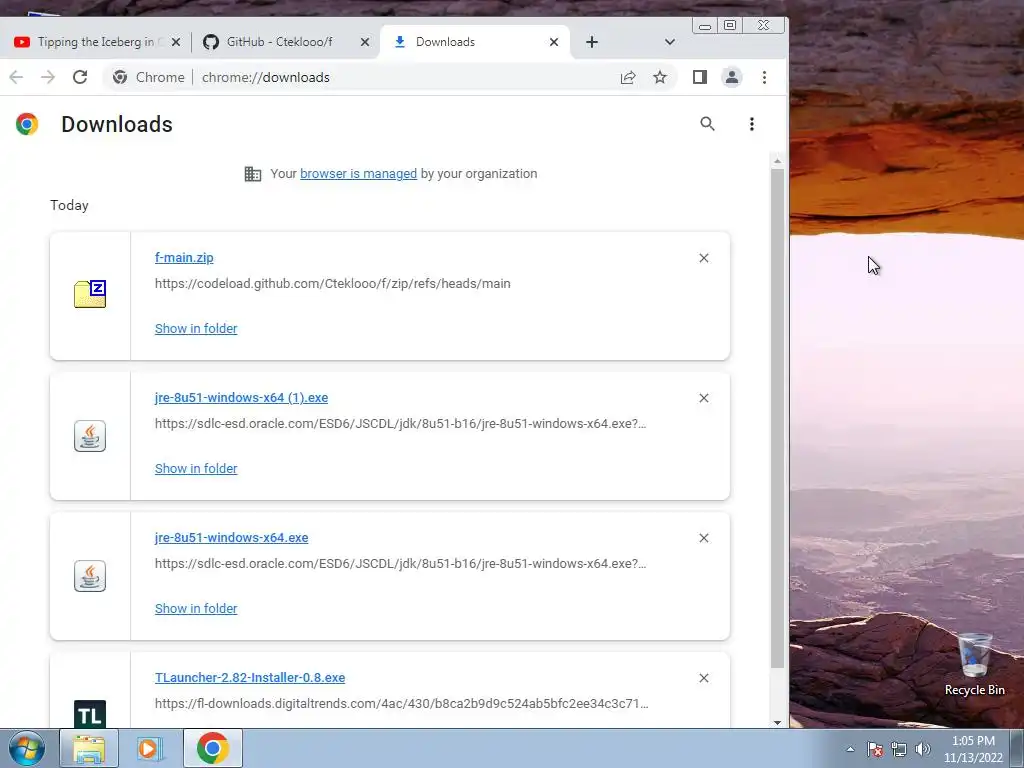Remove f-main.zip from the list

click(x=703, y=258)
